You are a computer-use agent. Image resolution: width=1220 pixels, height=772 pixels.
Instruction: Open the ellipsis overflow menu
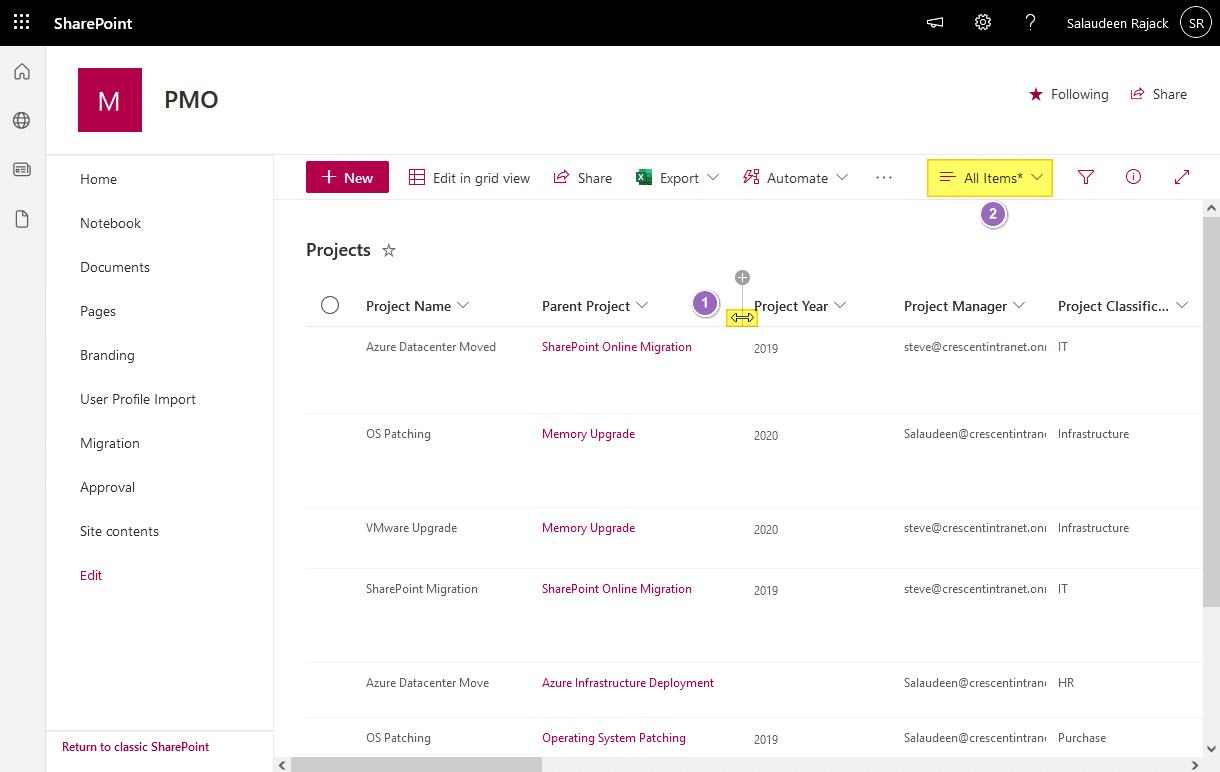pos(883,177)
